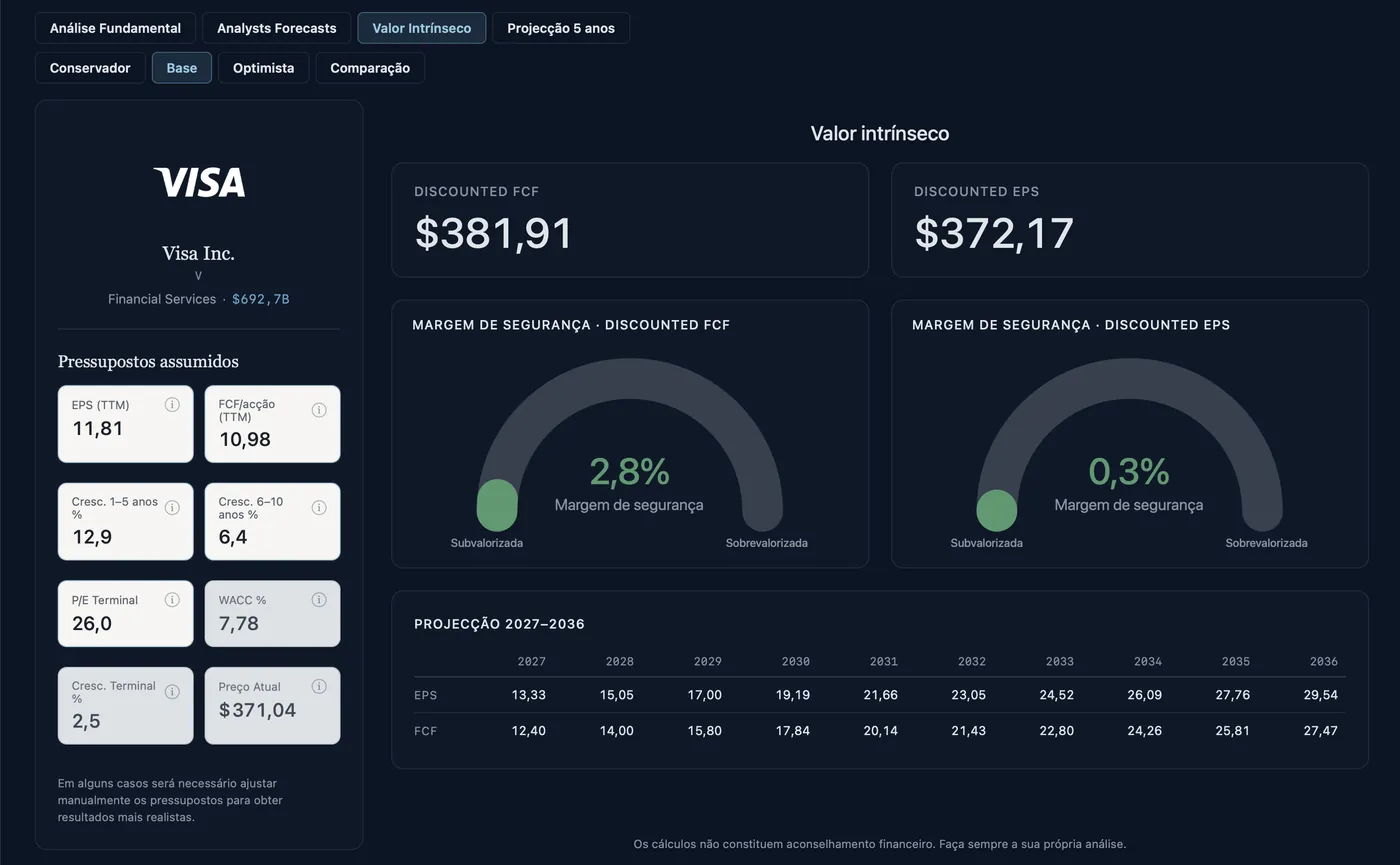Click the 2,8% margem de segurança figure

click(x=629, y=471)
